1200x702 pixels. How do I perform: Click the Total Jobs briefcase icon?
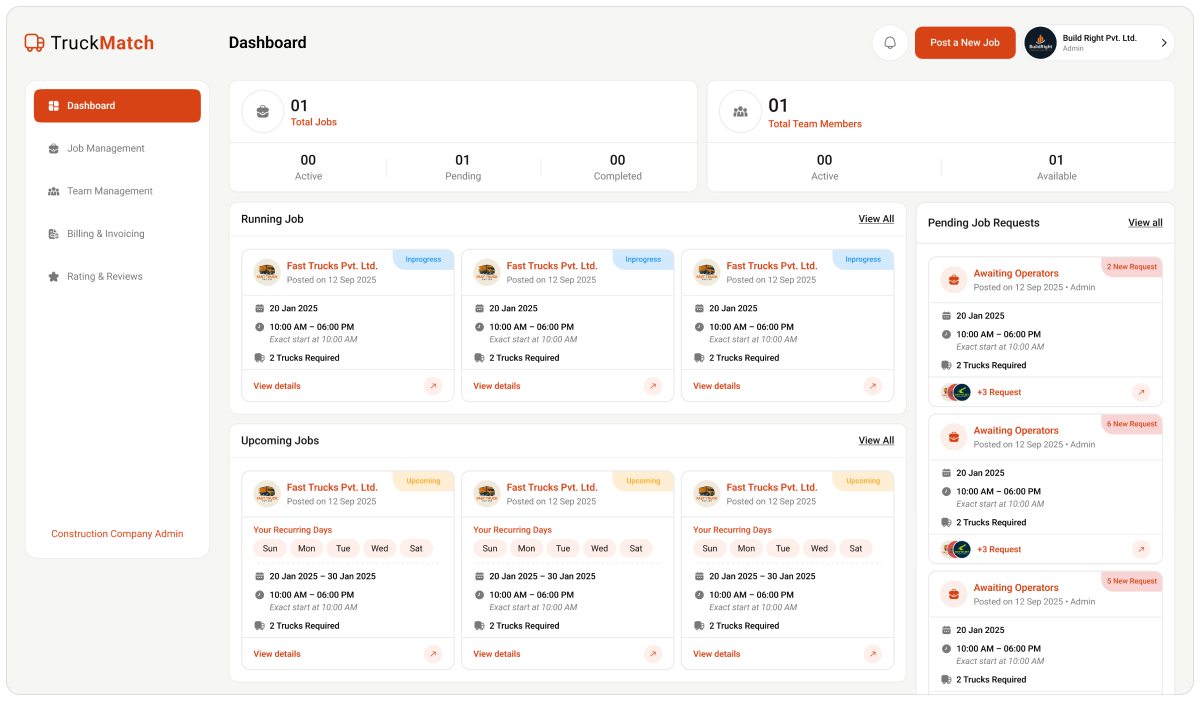[262, 111]
